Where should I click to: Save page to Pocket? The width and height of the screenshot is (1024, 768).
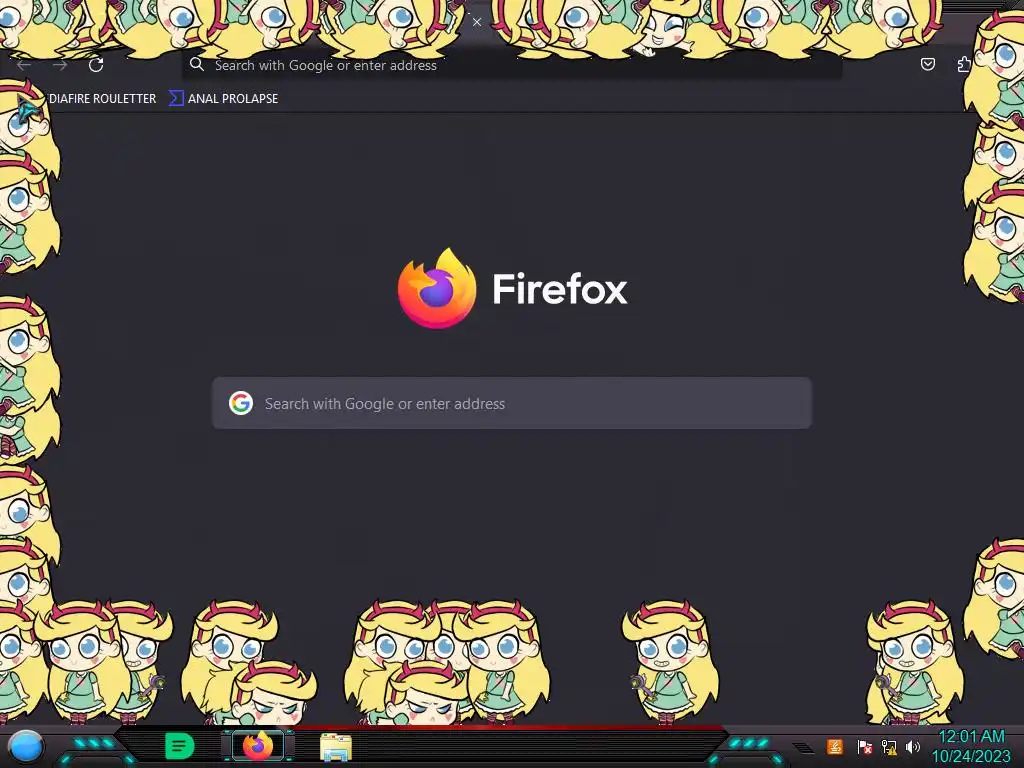927,64
